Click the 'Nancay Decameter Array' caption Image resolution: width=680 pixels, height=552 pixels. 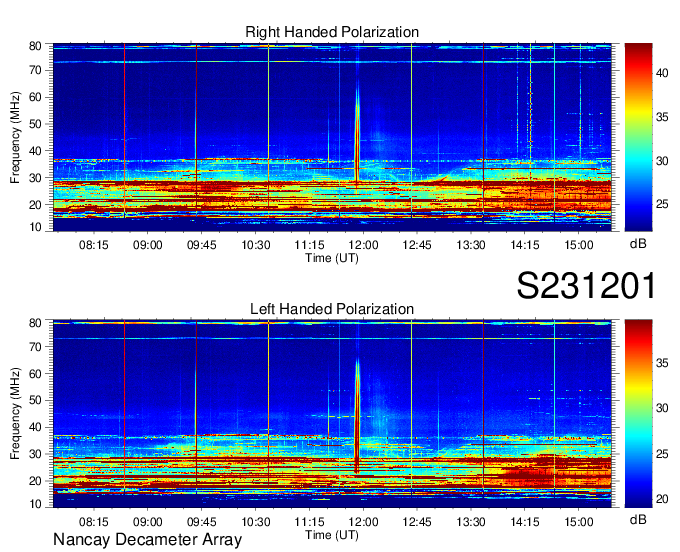(x=147, y=540)
